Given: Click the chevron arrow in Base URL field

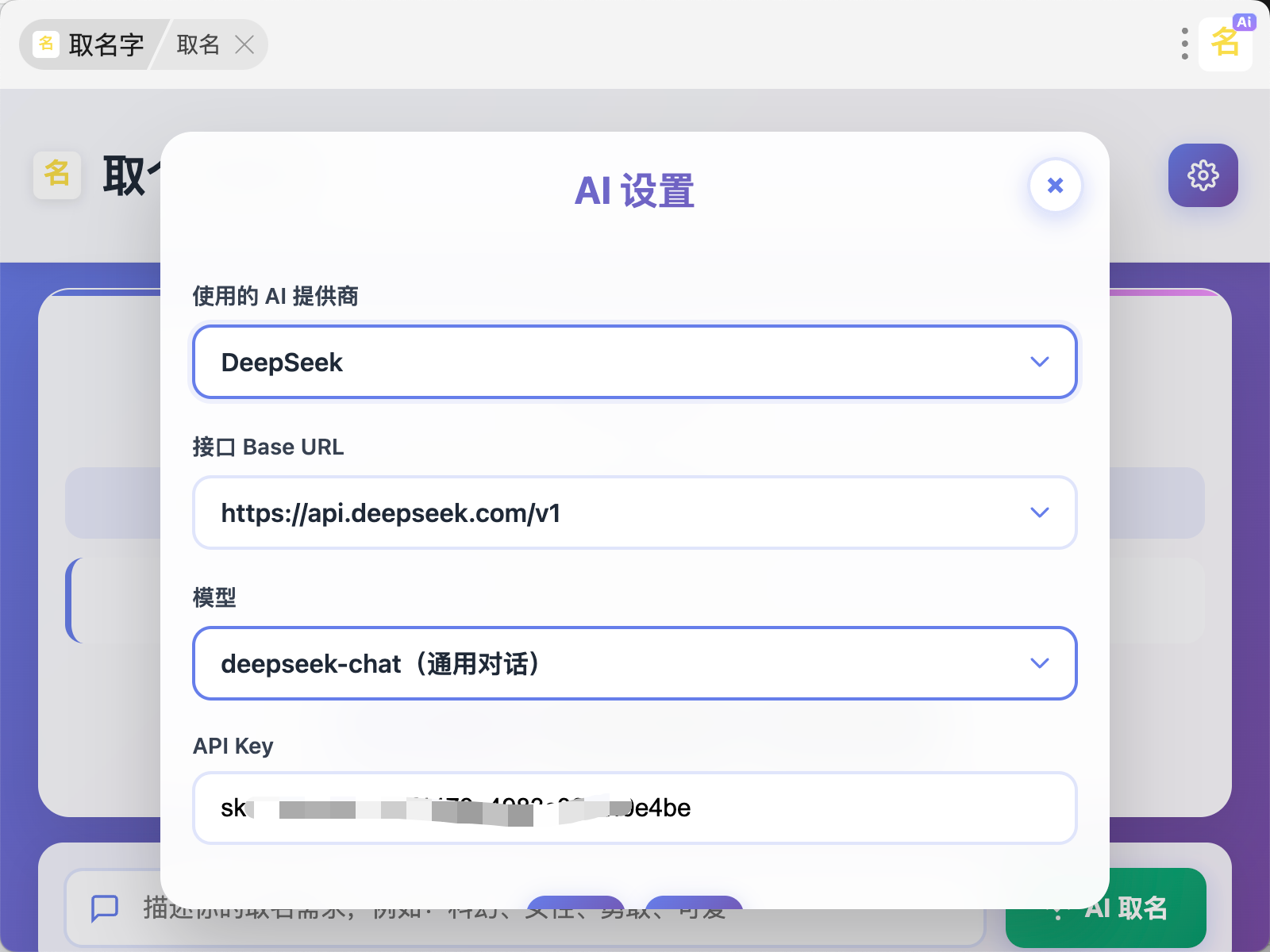Looking at the screenshot, I should [1039, 512].
